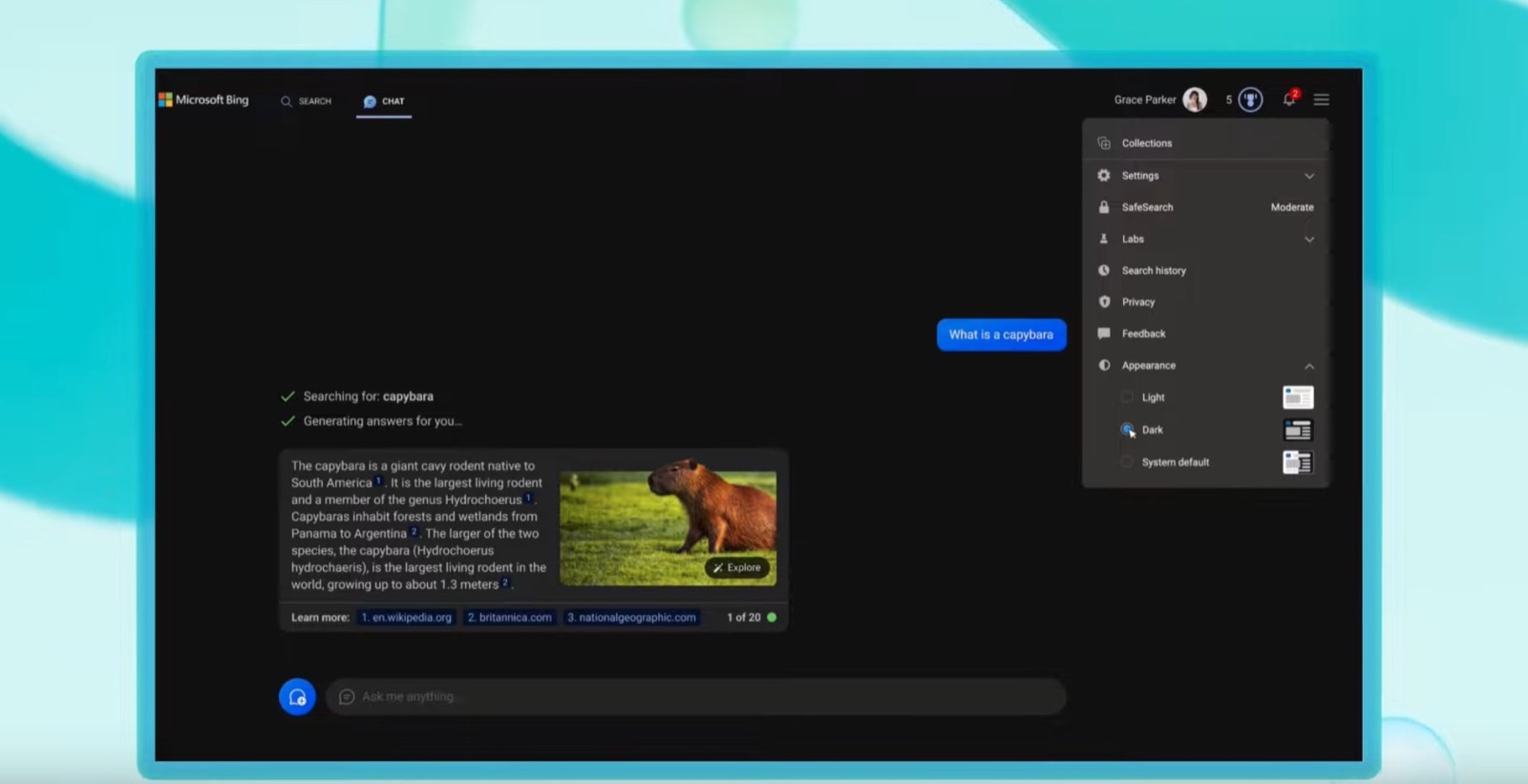Focus the 'Ask me anything' input box
The height and width of the screenshot is (784, 1528).
point(696,697)
